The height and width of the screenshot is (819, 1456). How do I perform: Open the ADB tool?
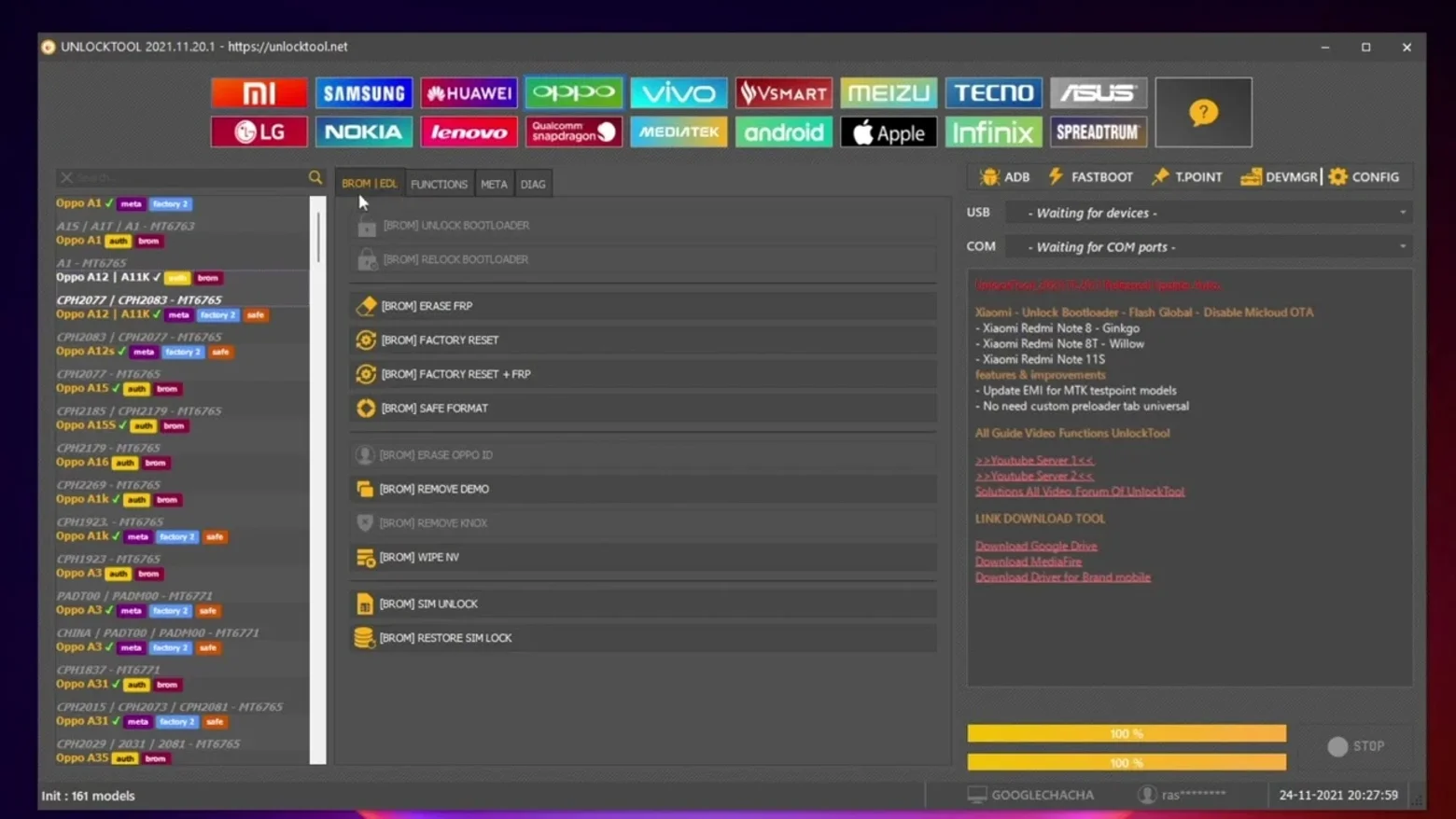coord(1005,176)
